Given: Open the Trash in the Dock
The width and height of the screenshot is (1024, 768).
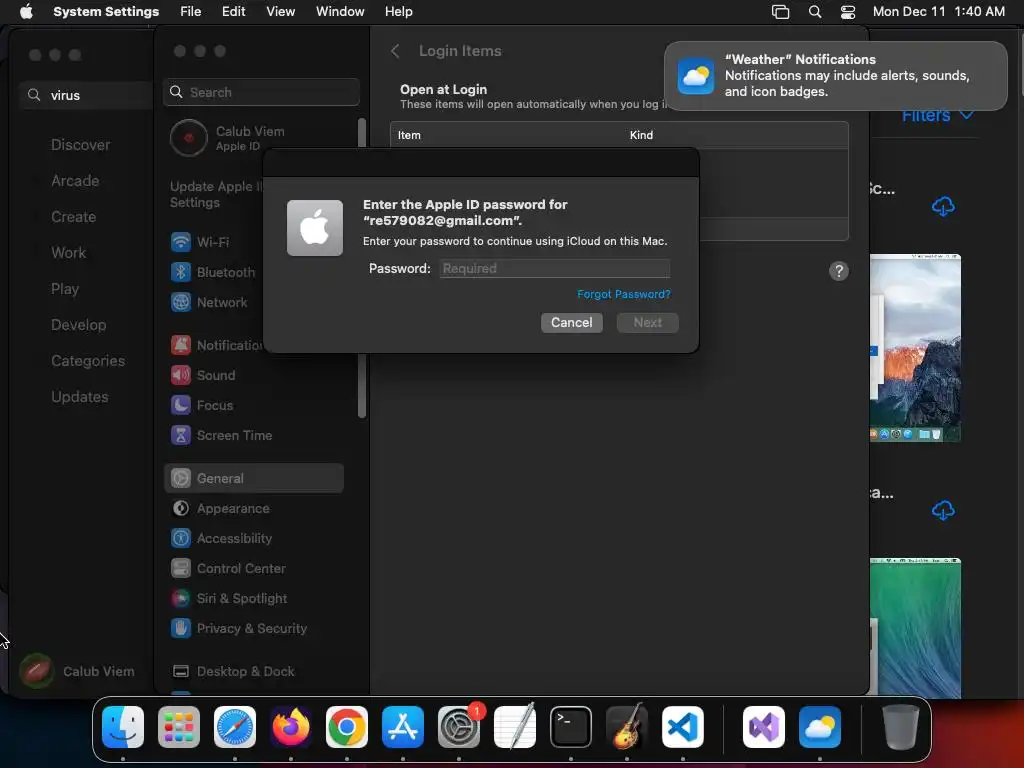Looking at the screenshot, I should (901, 727).
